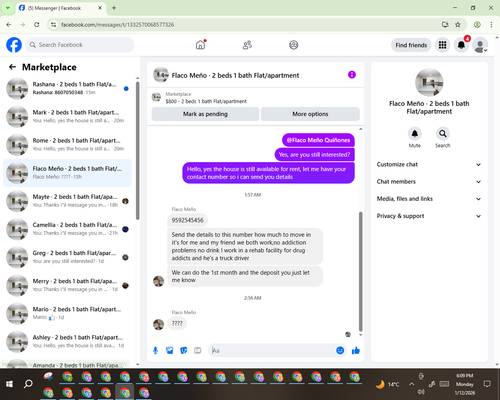This screenshot has height=400, width=500.
Task: Mute this chat with the bell icon
Action: (415, 134)
